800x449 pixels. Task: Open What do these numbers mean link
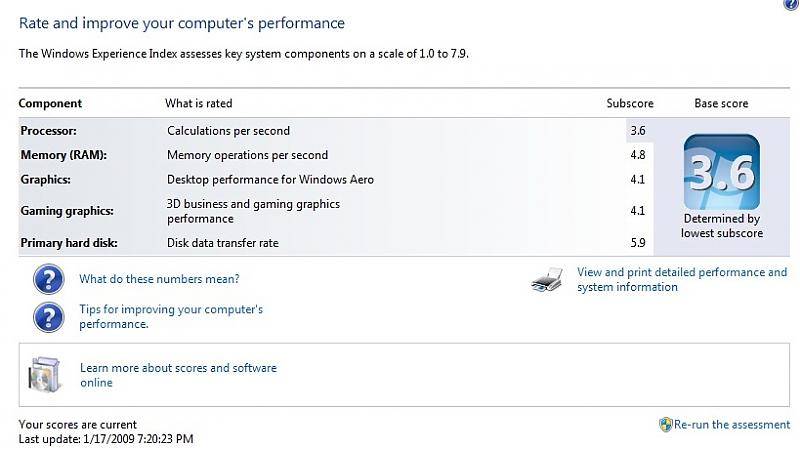pos(159,279)
